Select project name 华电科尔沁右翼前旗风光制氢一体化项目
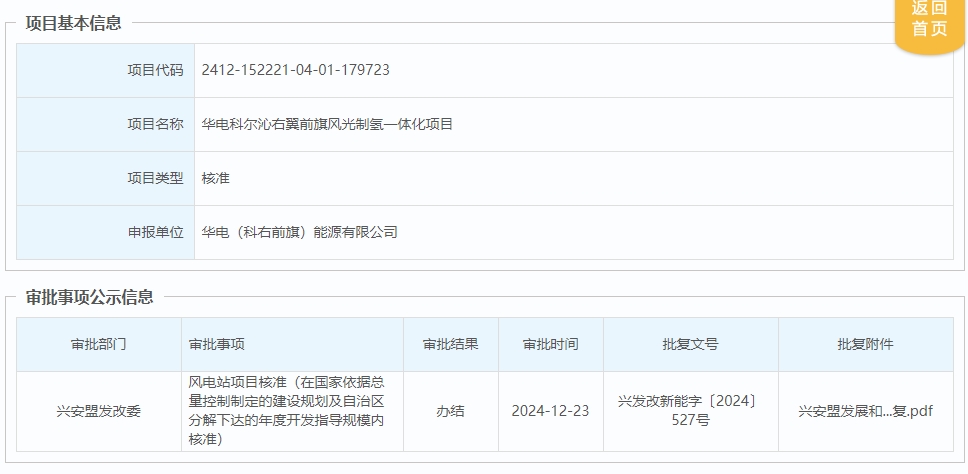968x474 pixels. point(327,124)
